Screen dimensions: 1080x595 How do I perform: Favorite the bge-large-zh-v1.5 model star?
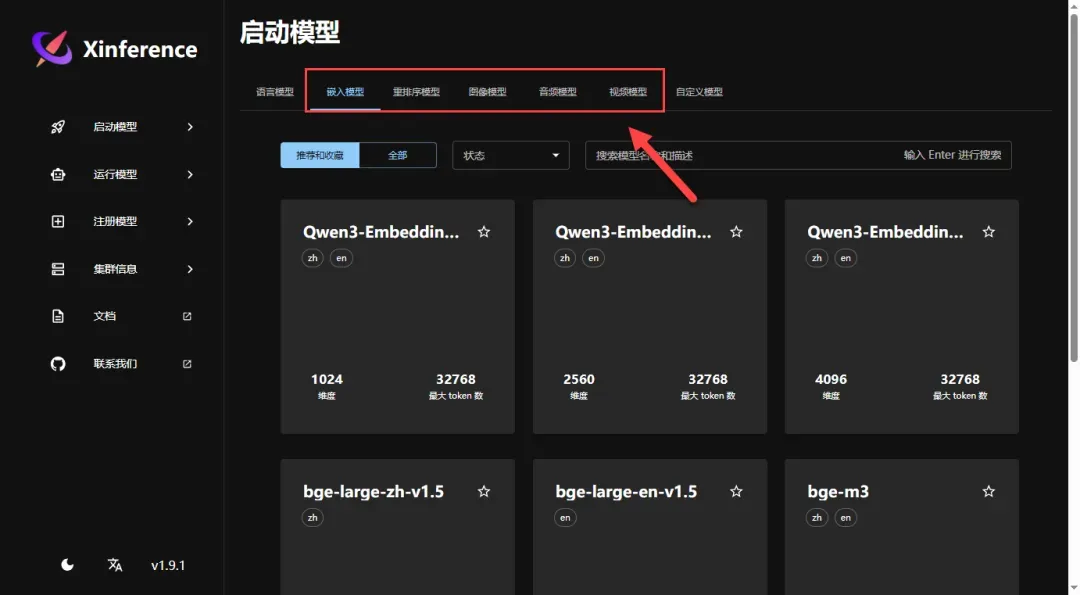coord(484,492)
